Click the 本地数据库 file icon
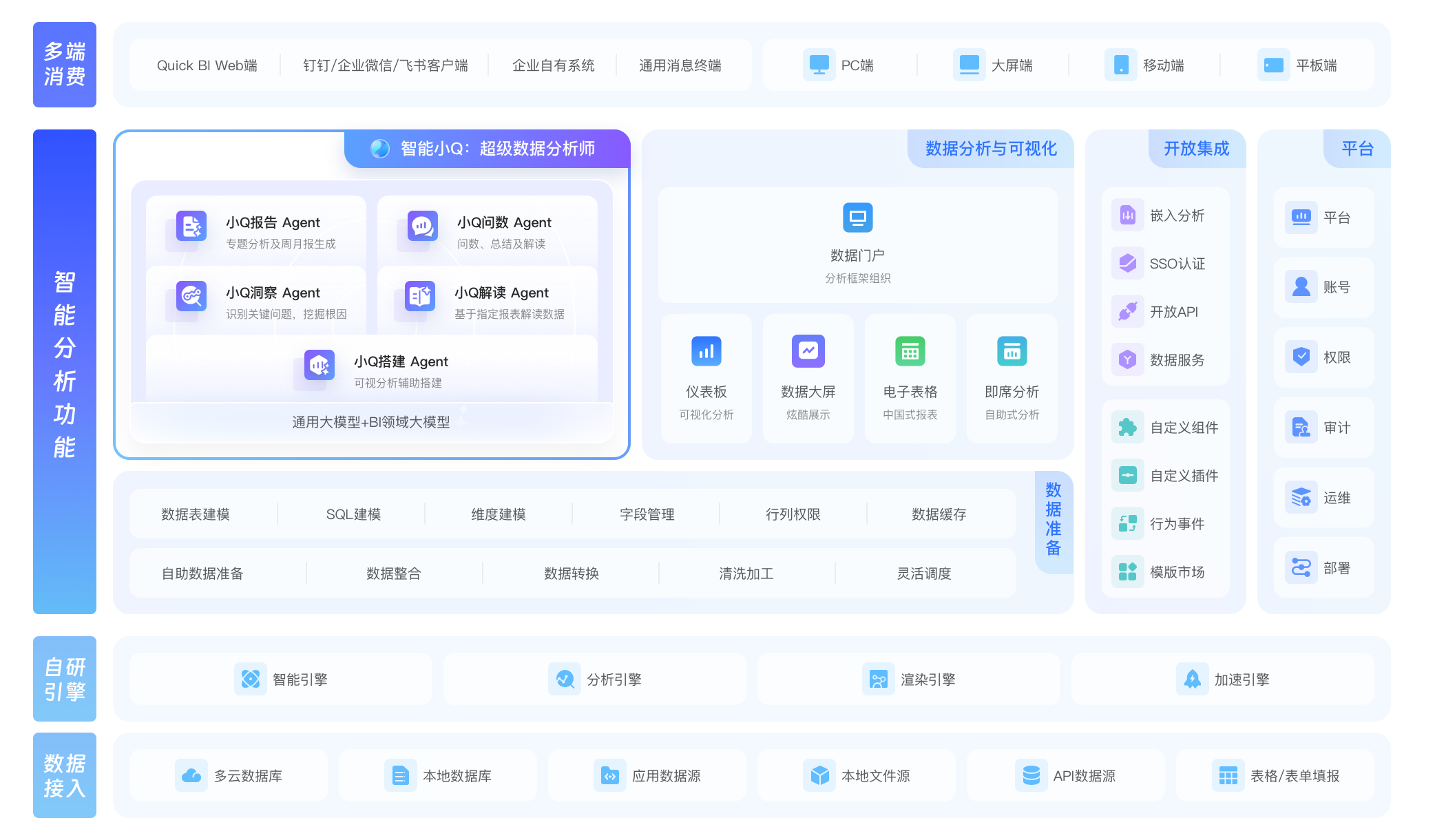Screen dimensions: 1435x840 tap(400, 775)
